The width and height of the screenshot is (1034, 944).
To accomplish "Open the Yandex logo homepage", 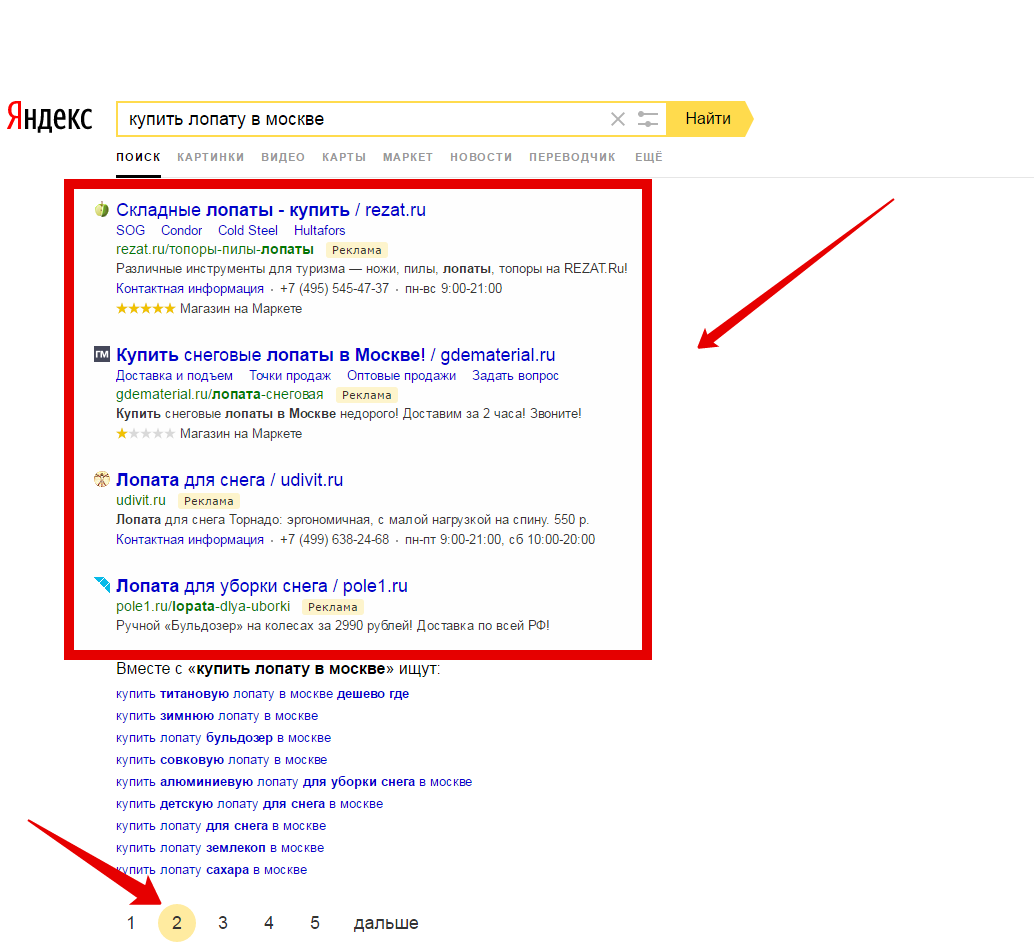I will coord(49,117).
